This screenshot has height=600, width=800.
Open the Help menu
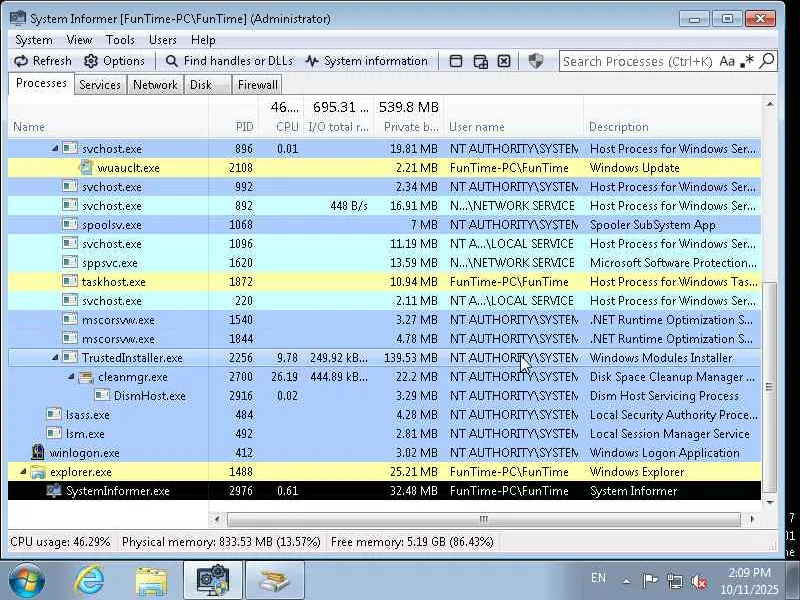pos(203,40)
